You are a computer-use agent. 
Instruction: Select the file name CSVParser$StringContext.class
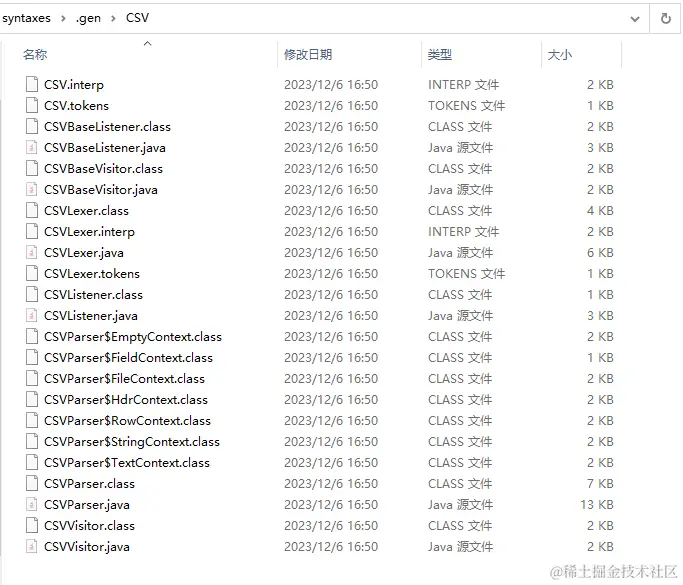tap(132, 442)
